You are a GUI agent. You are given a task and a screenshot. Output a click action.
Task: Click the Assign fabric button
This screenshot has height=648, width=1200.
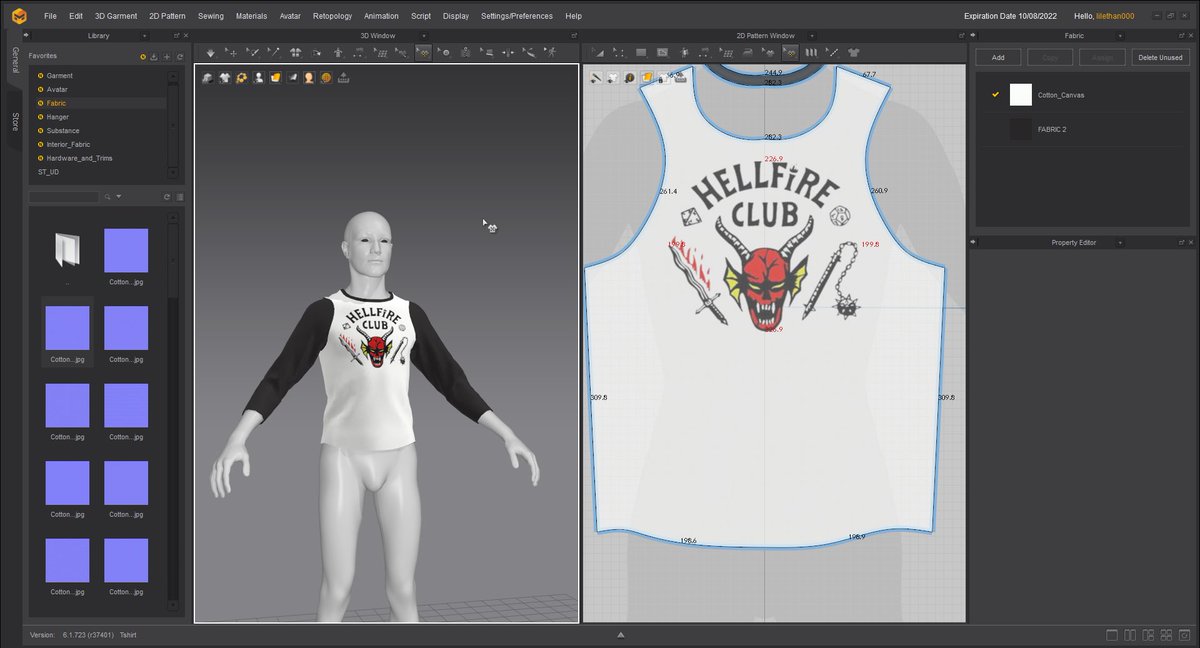pos(1102,57)
